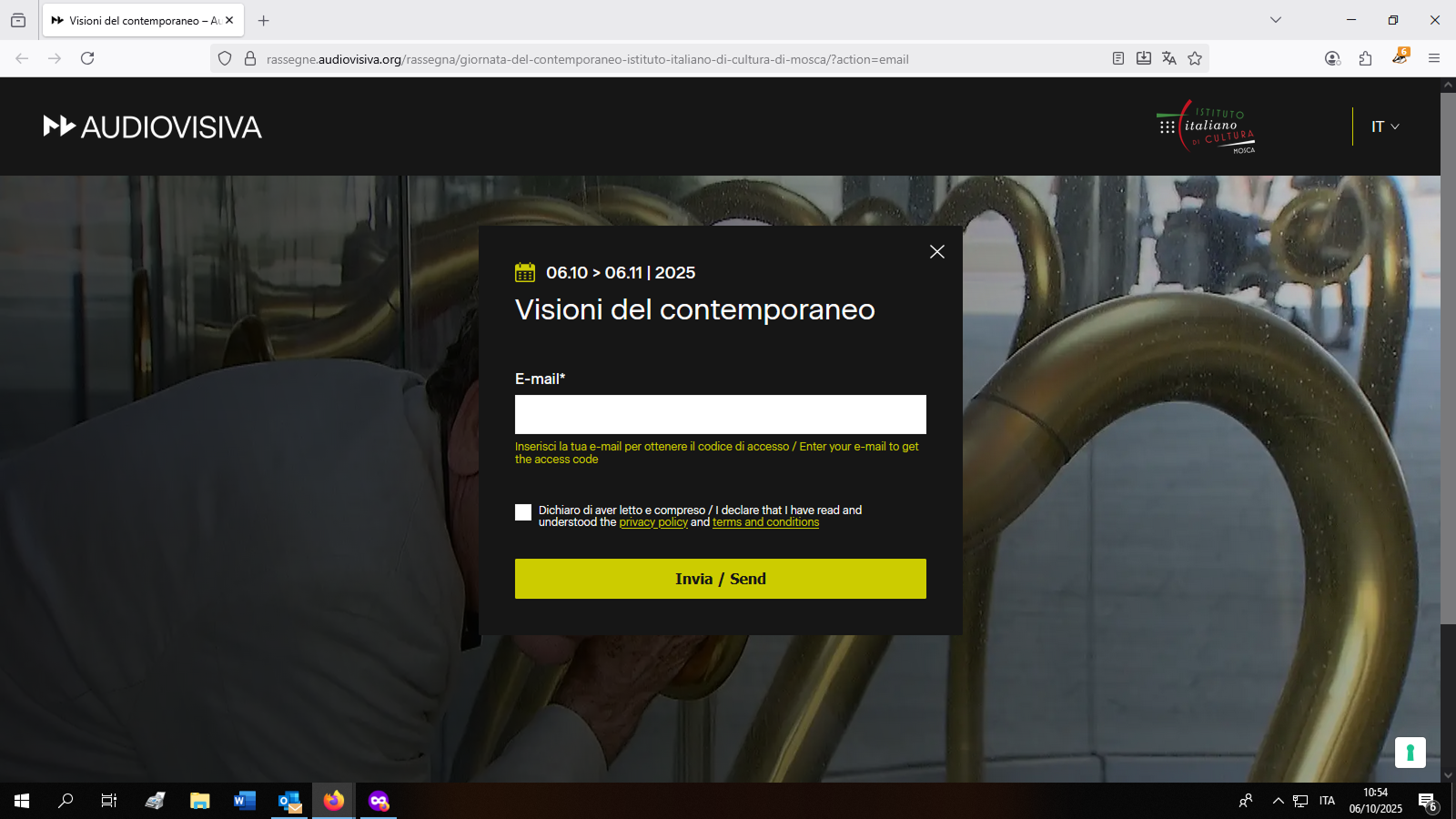
Task: Expand the IT language dropdown
Action: click(1384, 126)
